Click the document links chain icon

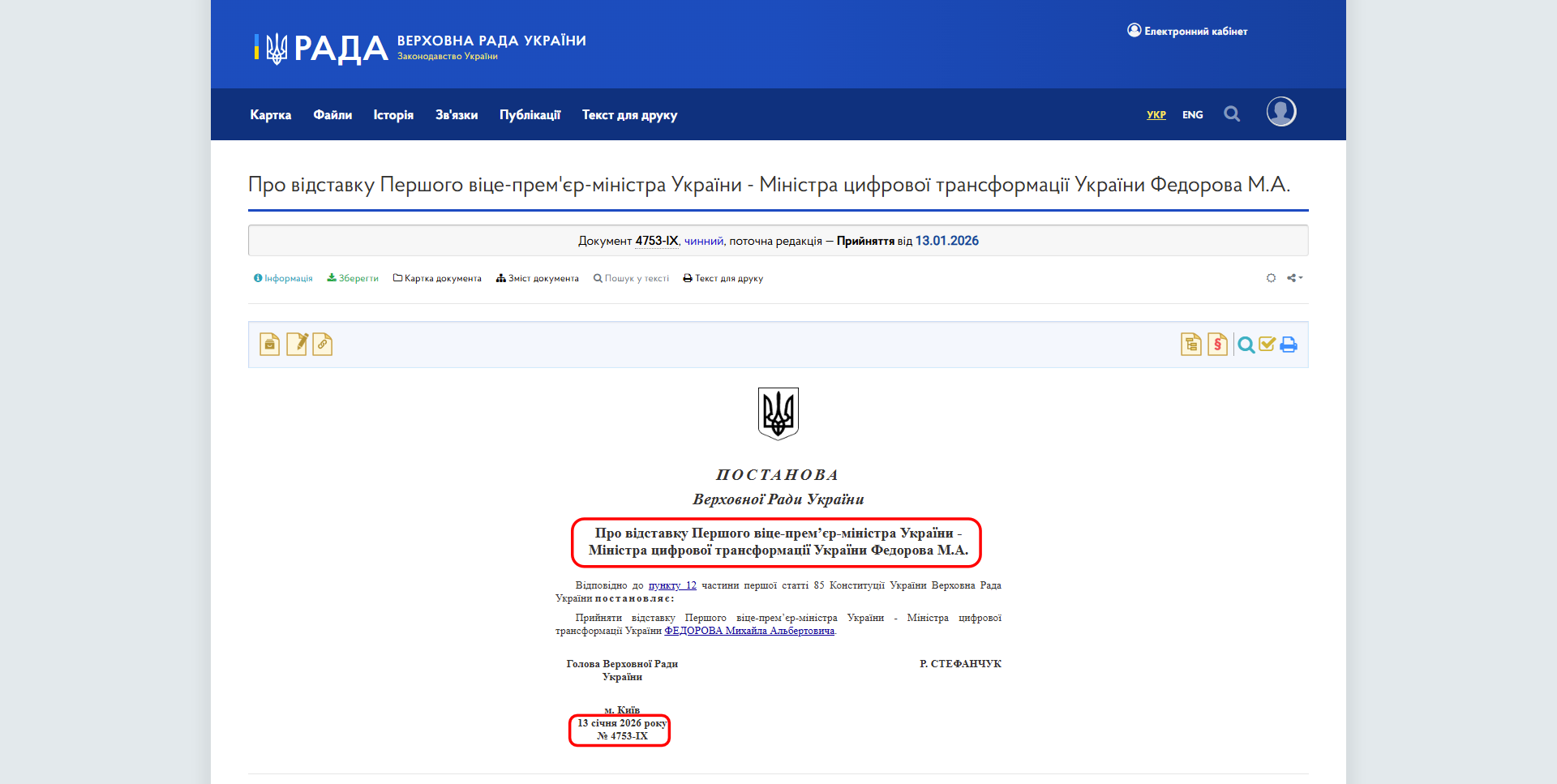point(323,345)
